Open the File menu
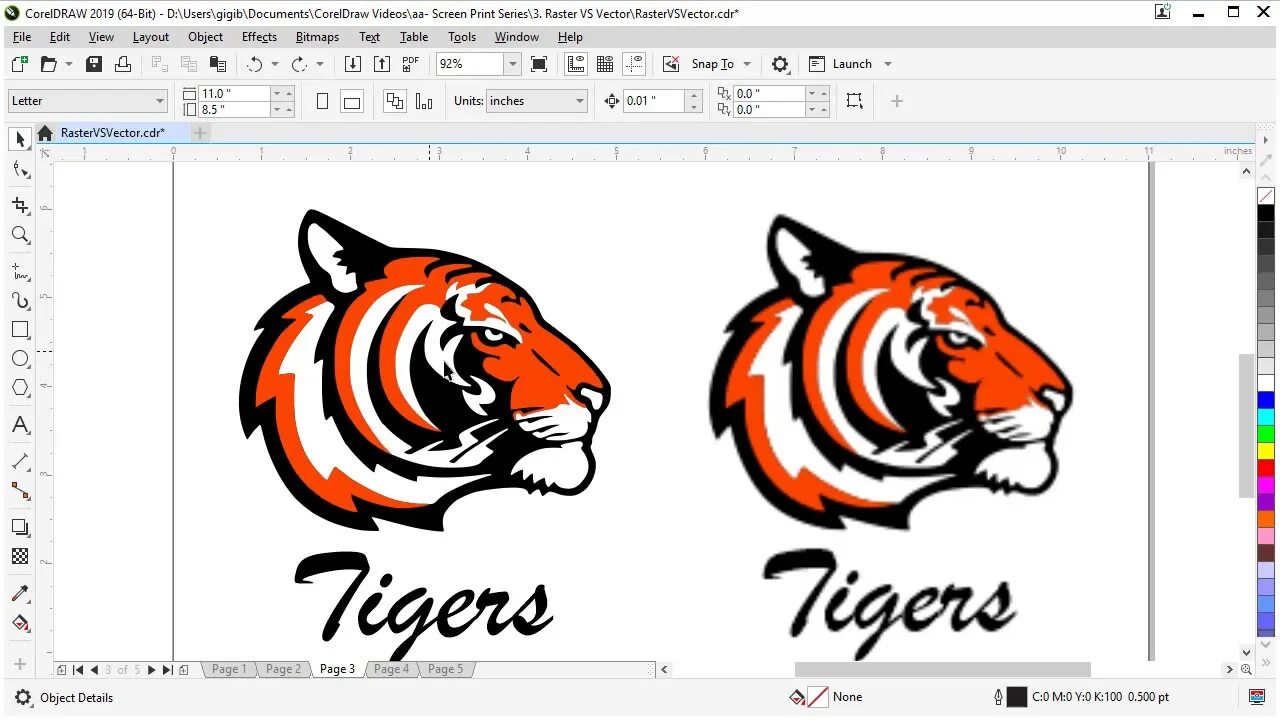1280x720 pixels. pos(22,37)
